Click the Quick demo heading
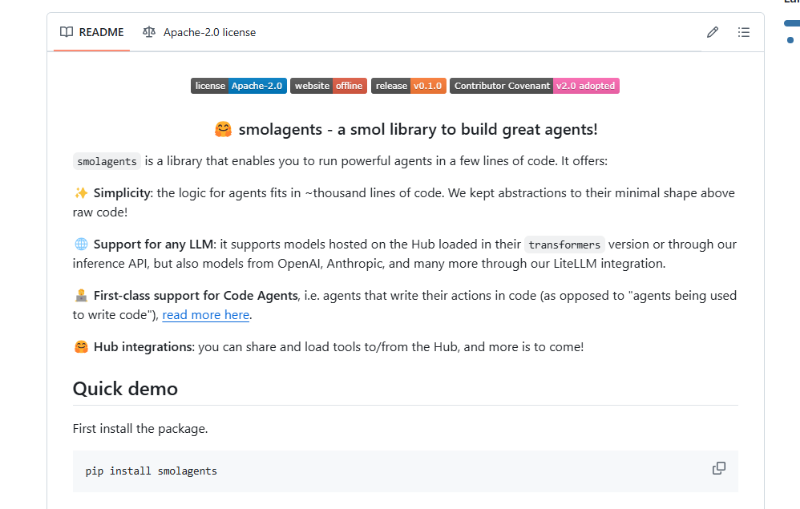Viewport: 800px width, 509px height. point(125,389)
